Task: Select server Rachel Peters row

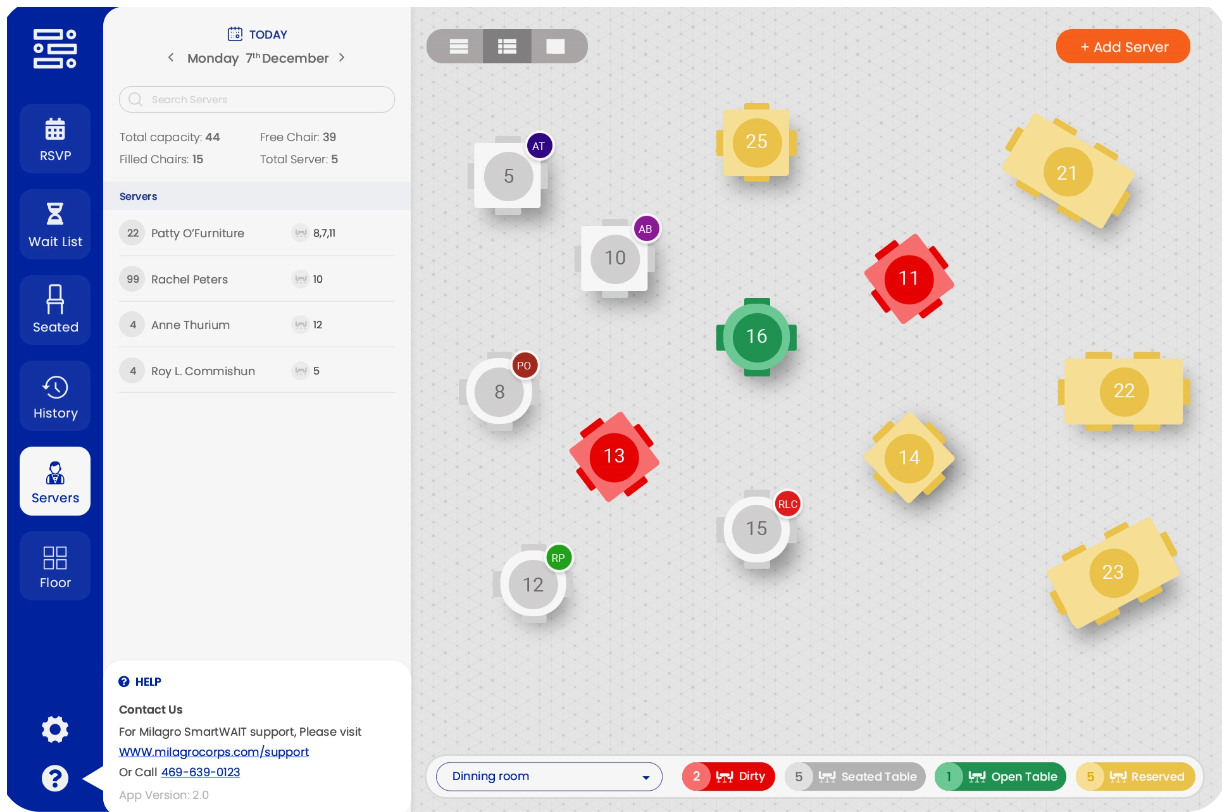Action: click(257, 279)
